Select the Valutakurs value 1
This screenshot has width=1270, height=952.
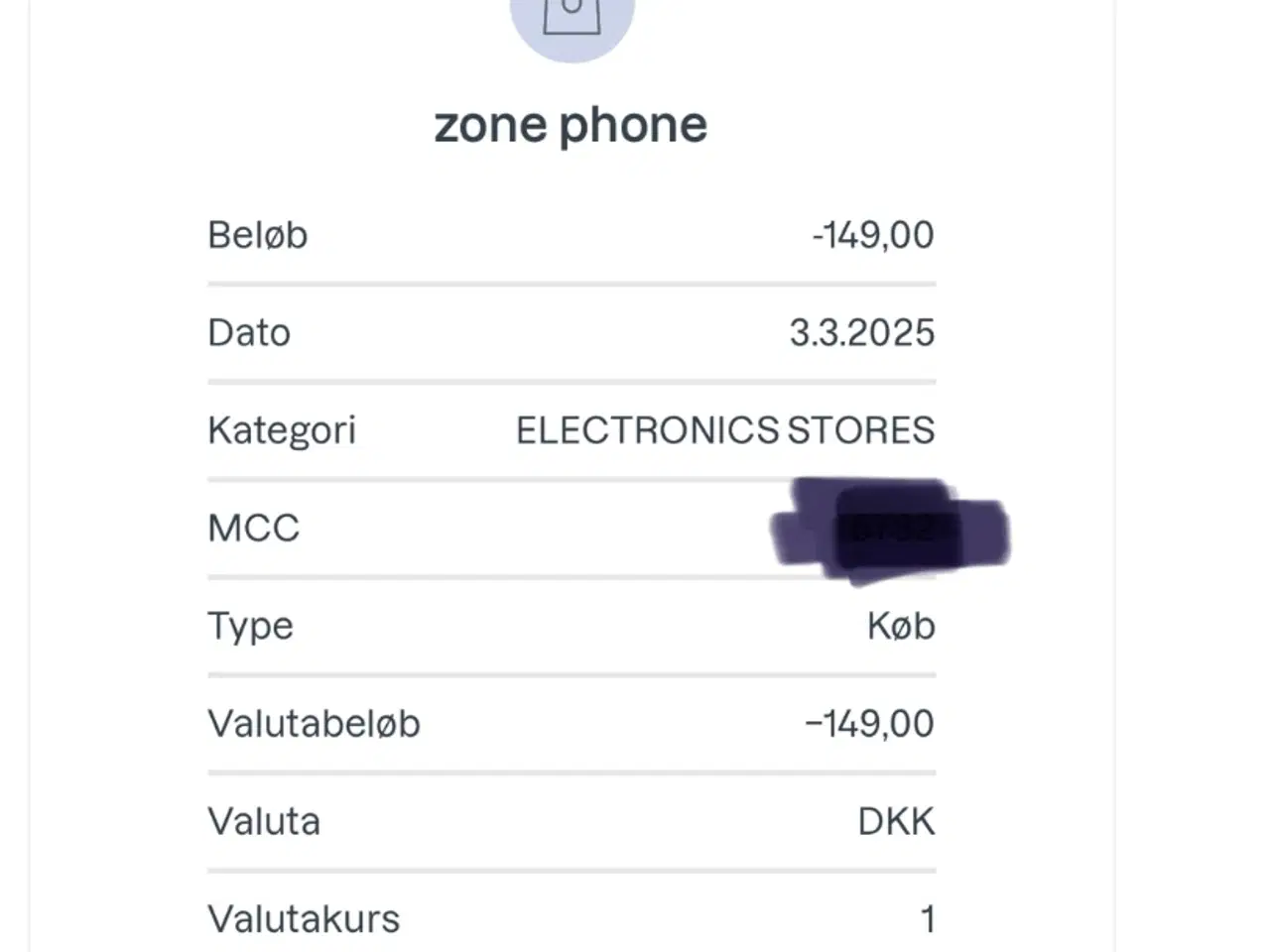click(x=928, y=918)
